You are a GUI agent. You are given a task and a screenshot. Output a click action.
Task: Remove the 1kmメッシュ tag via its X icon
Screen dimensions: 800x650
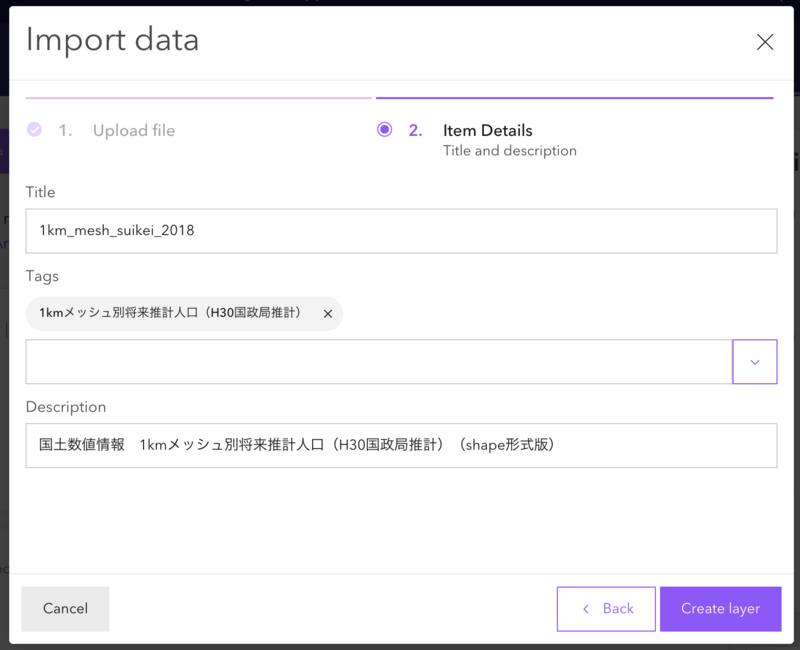coord(327,313)
